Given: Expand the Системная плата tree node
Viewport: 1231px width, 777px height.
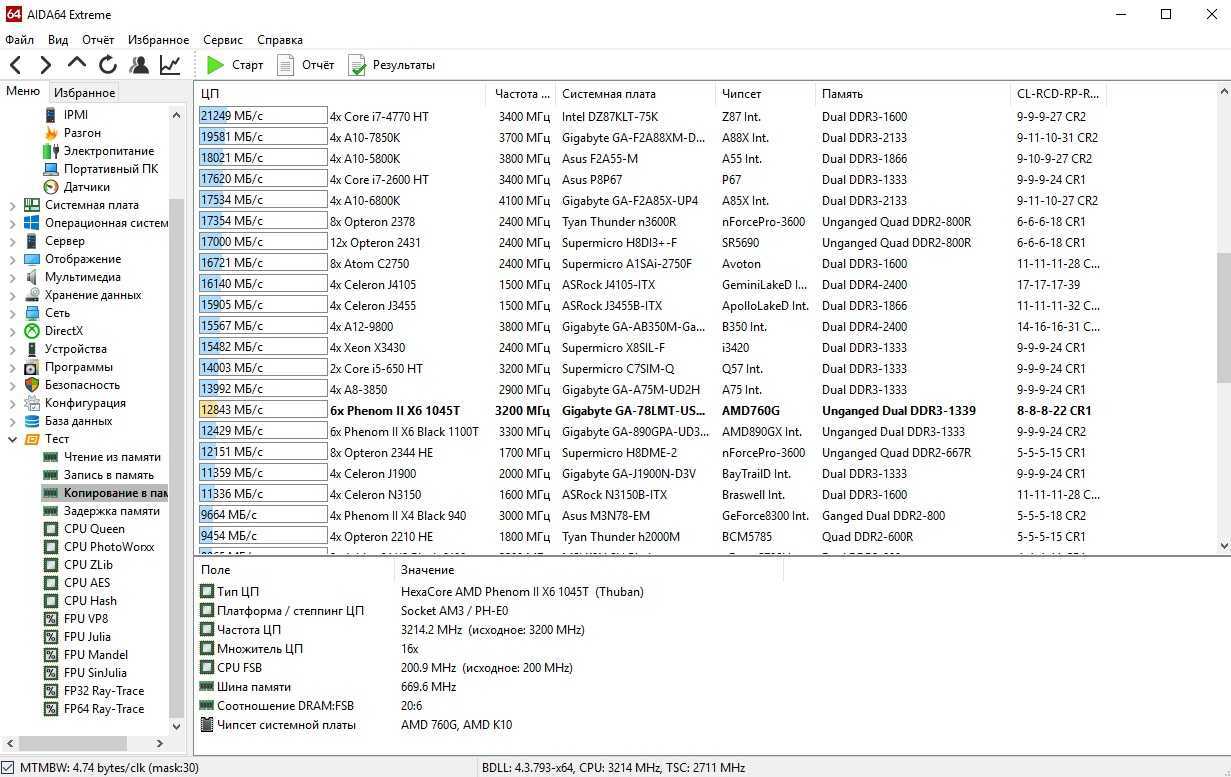Looking at the screenshot, I should (x=12, y=205).
